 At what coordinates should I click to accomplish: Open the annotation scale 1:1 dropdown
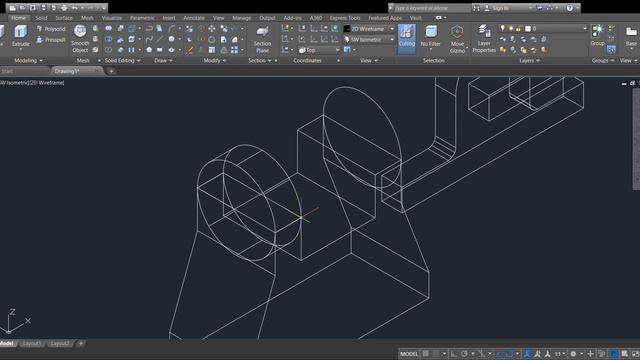click(x=560, y=353)
